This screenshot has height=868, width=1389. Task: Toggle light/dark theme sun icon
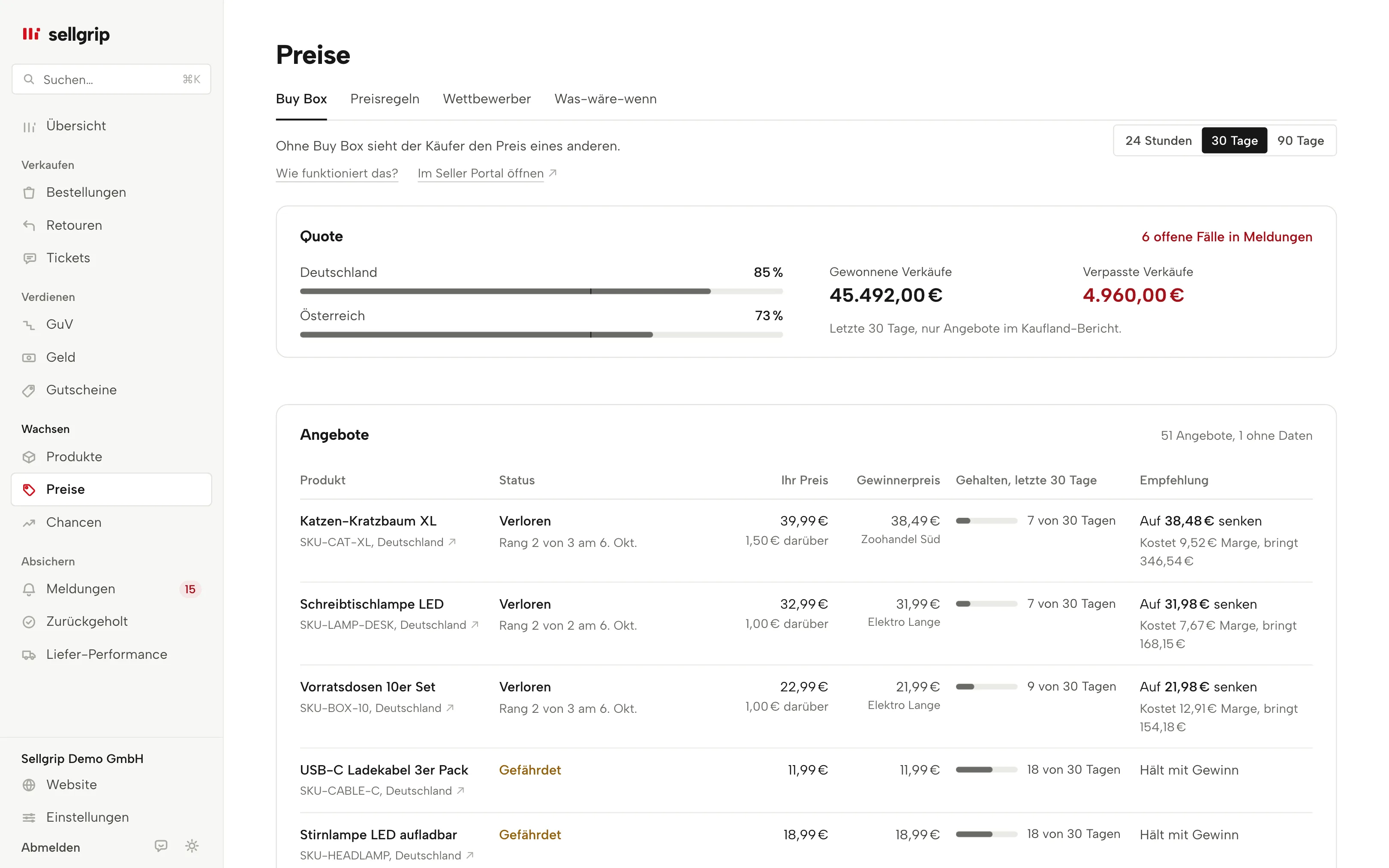pos(192,846)
